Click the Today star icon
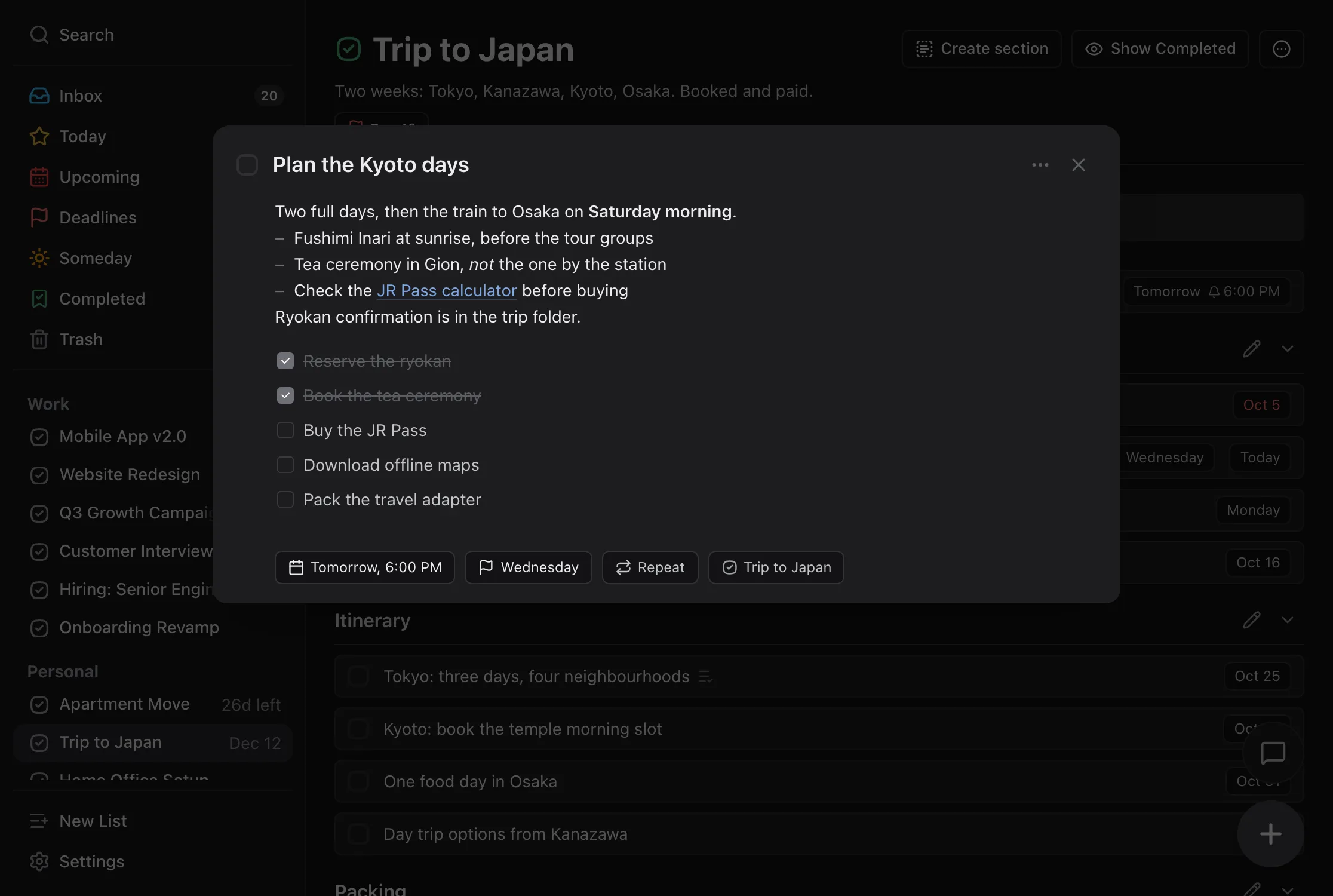Viewport: 1333px width, 896px height. (x=39, y=136)
